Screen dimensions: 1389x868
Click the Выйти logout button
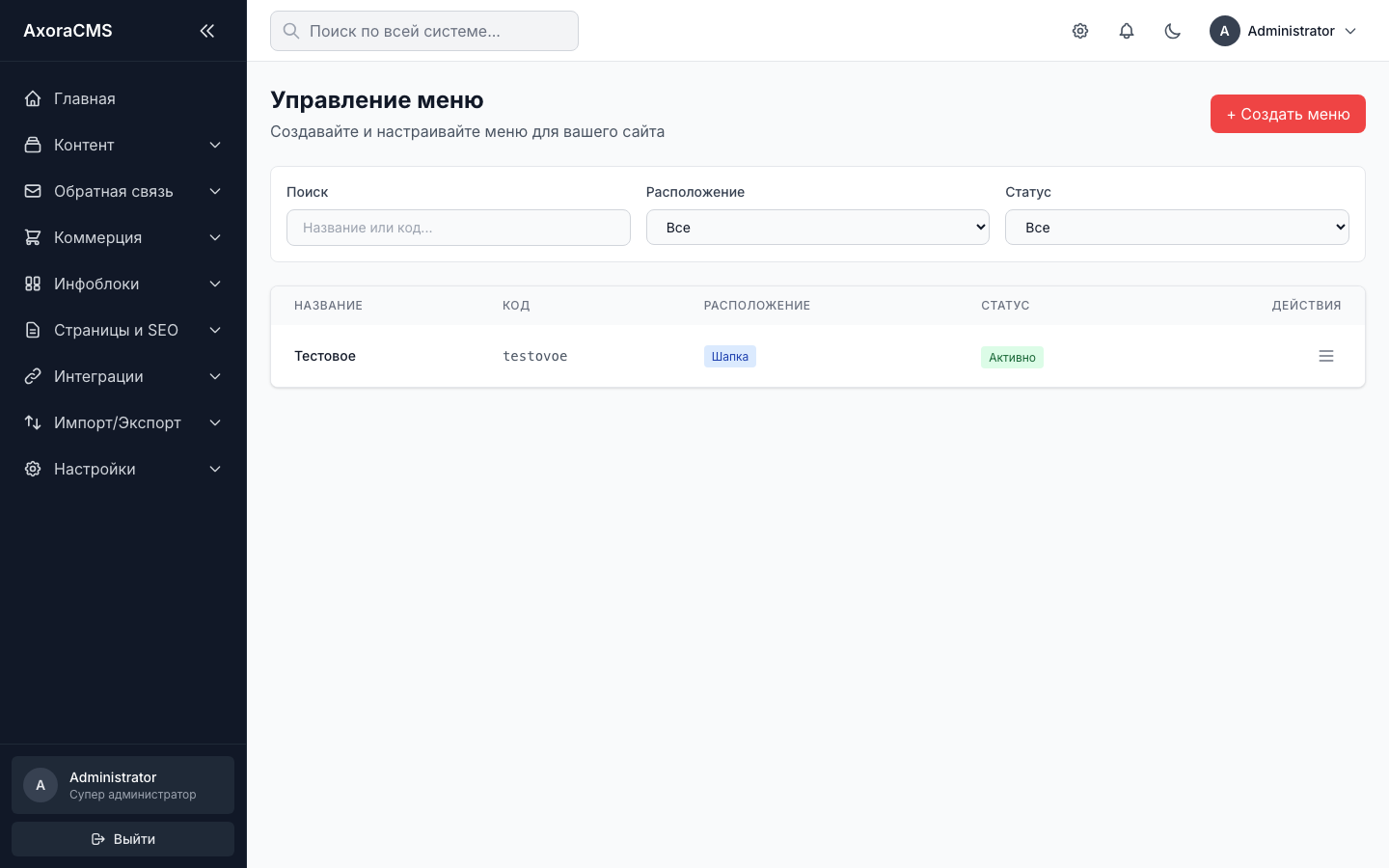[123, 839]
